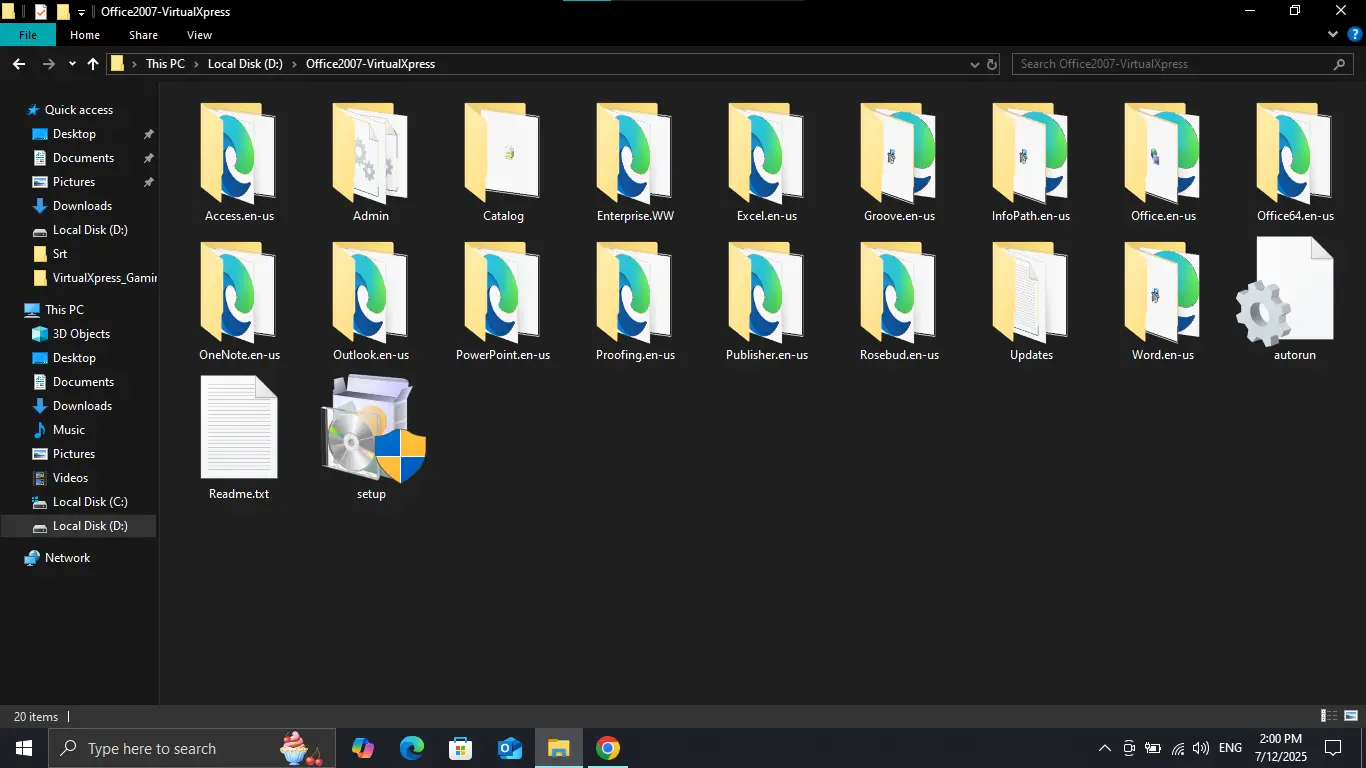The width and height of the screenshot is (1366, 768).
Task: Select the Office.en-us folder
Action: pos(1163,163)
